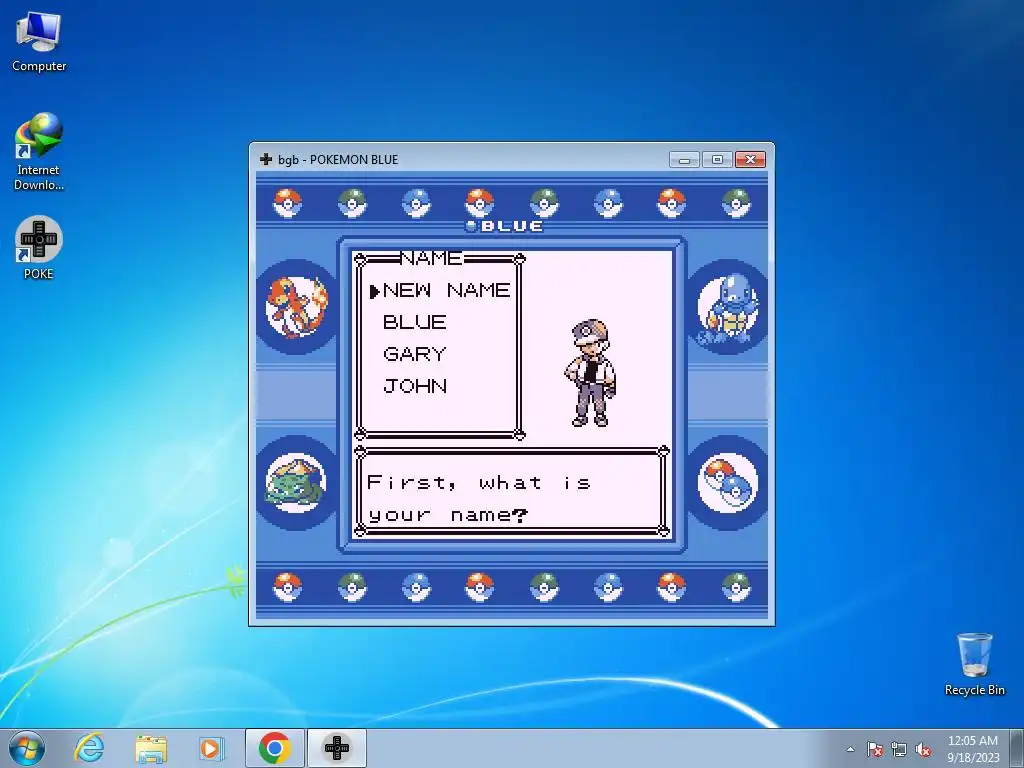Open the Windows Start menu orb
1024x768 pixels.
(x=27, y=748)
